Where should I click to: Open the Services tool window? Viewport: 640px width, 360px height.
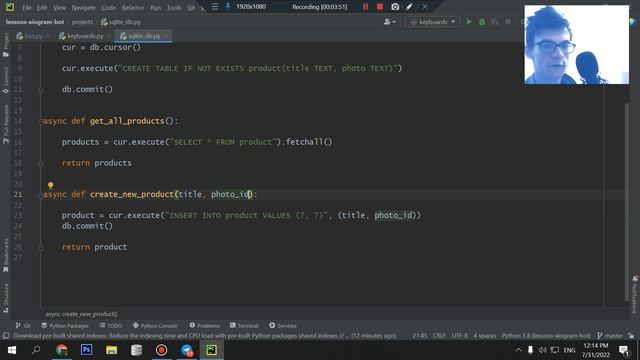[x=283, y=326]
